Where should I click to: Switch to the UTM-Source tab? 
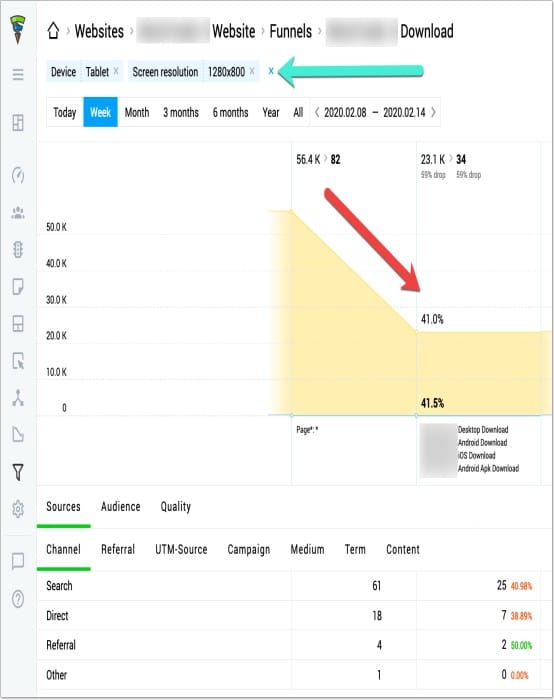(x=181, y=550)
